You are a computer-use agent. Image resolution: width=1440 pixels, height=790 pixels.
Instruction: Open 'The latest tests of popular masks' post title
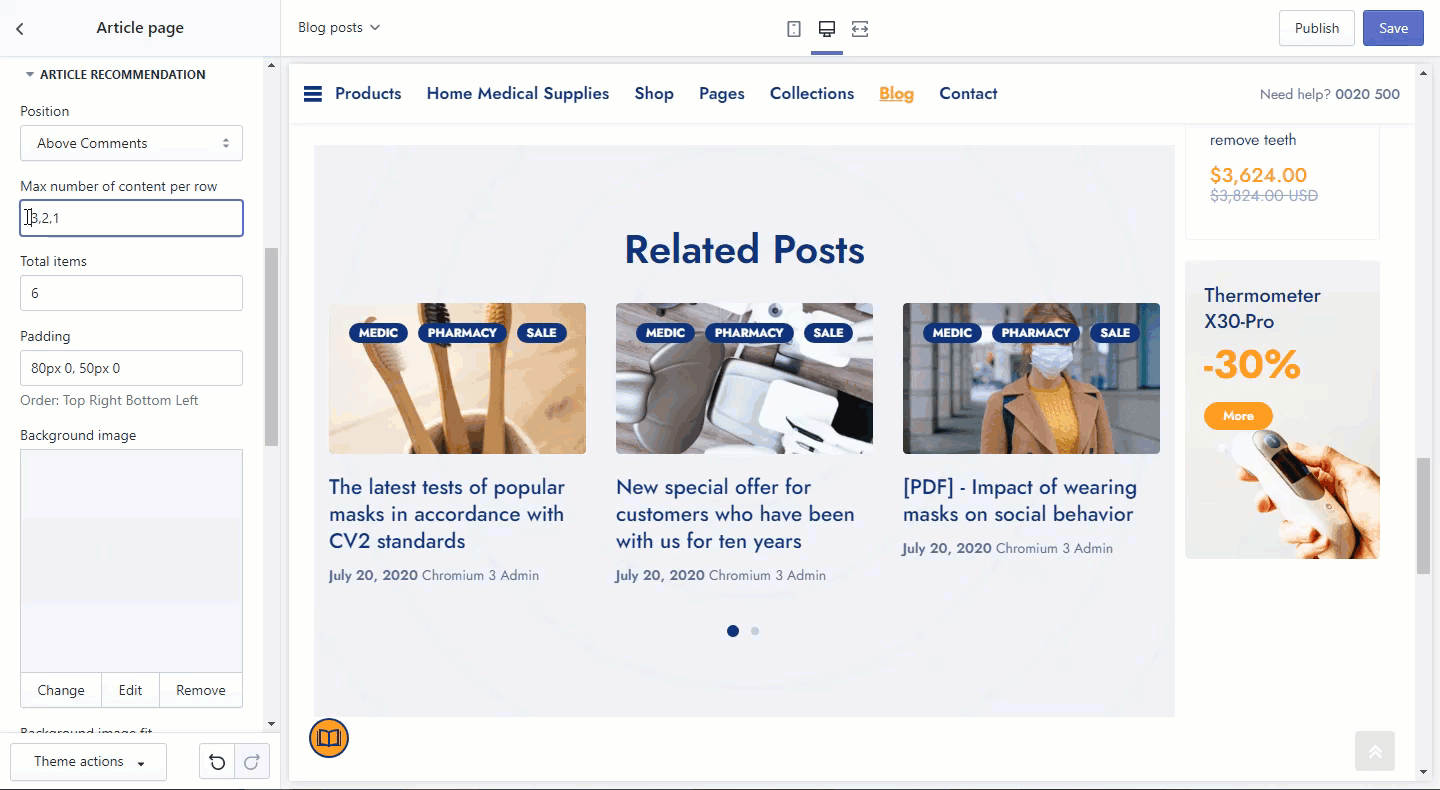click(447, 514)
